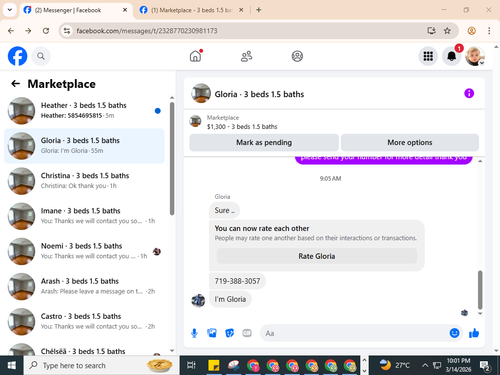Click Mark as pending button

(264, 143)
